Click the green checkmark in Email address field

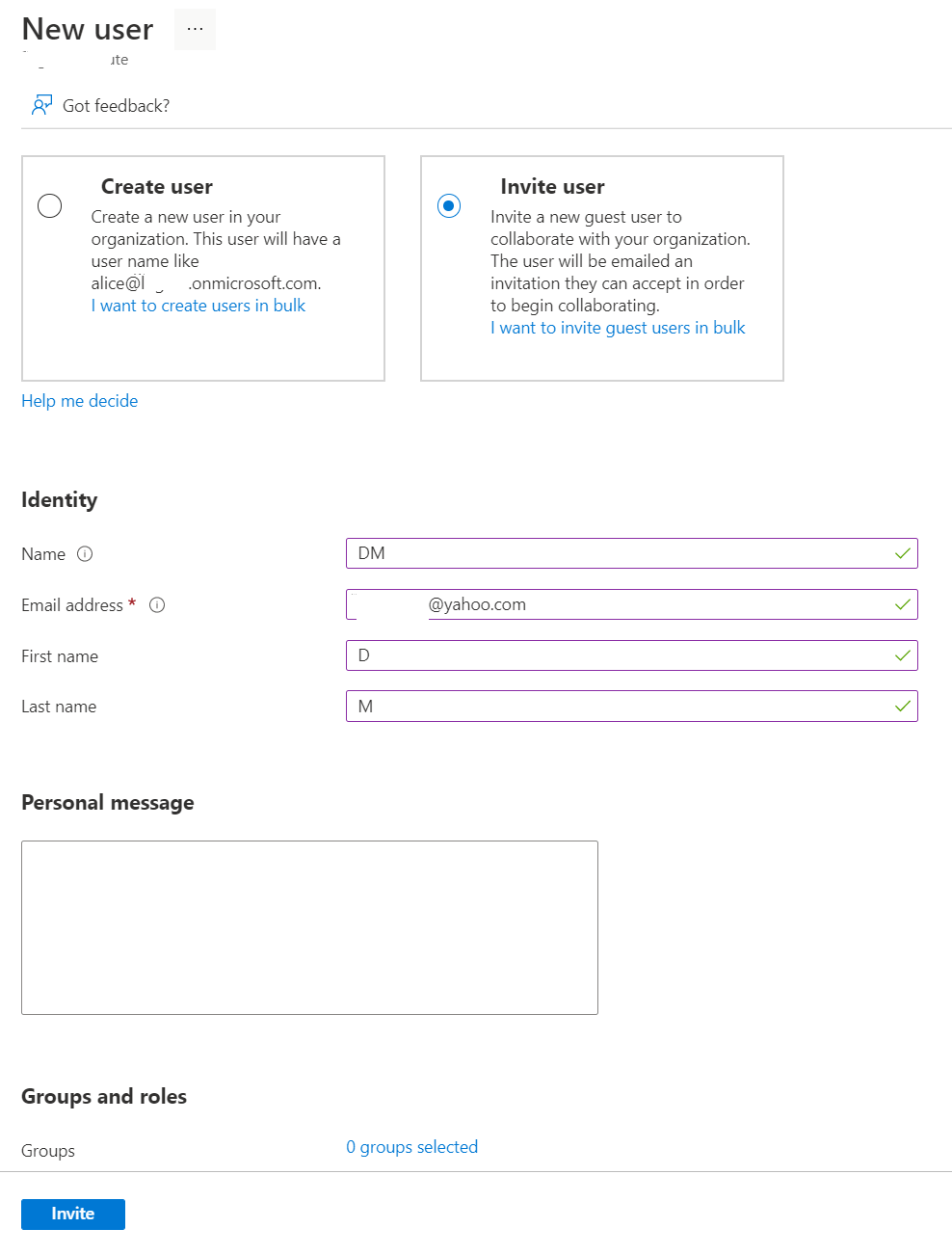click(x=903, y=604)
